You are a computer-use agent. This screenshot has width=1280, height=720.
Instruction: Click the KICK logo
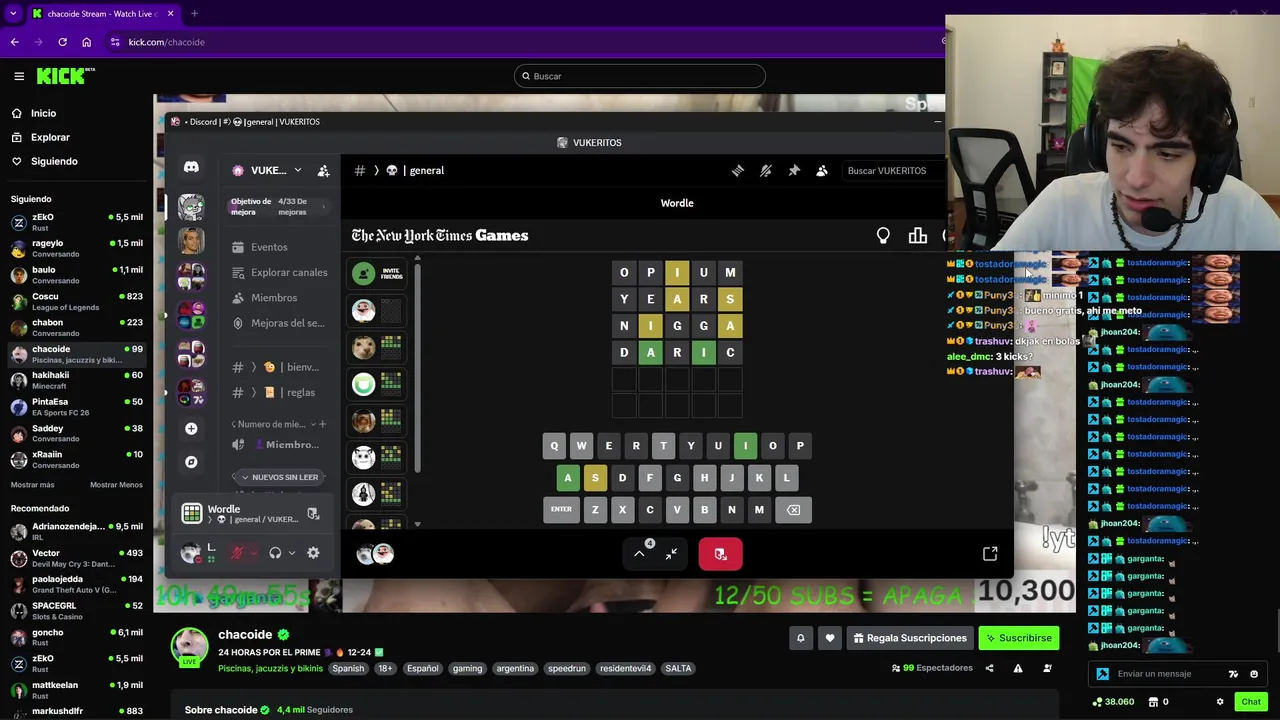pyautogui.click(x=64, y=76)
